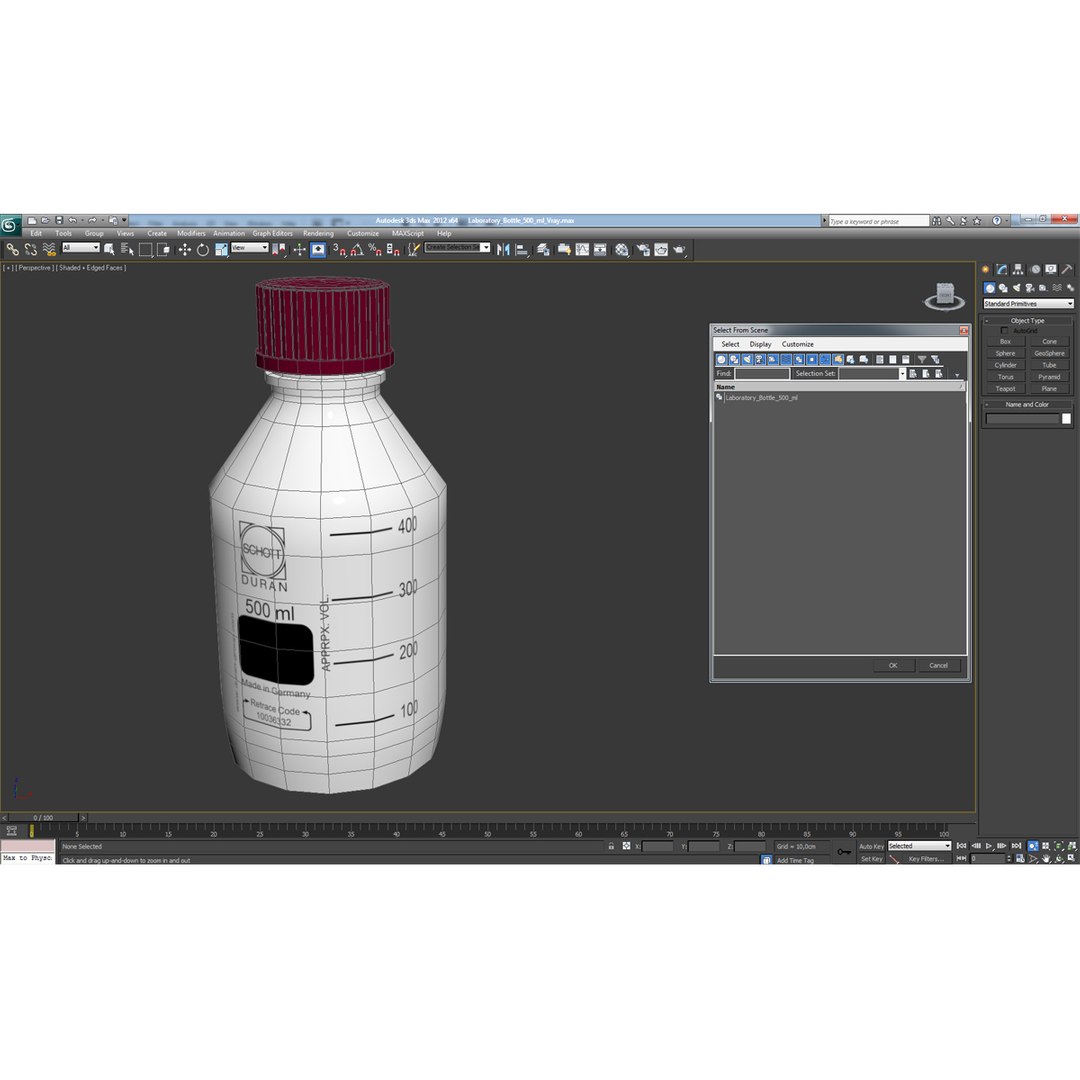Viewport: 1080px width, 1080px height.
Task: Toggle the Angle Snap tool
Action: pos(357,249)
